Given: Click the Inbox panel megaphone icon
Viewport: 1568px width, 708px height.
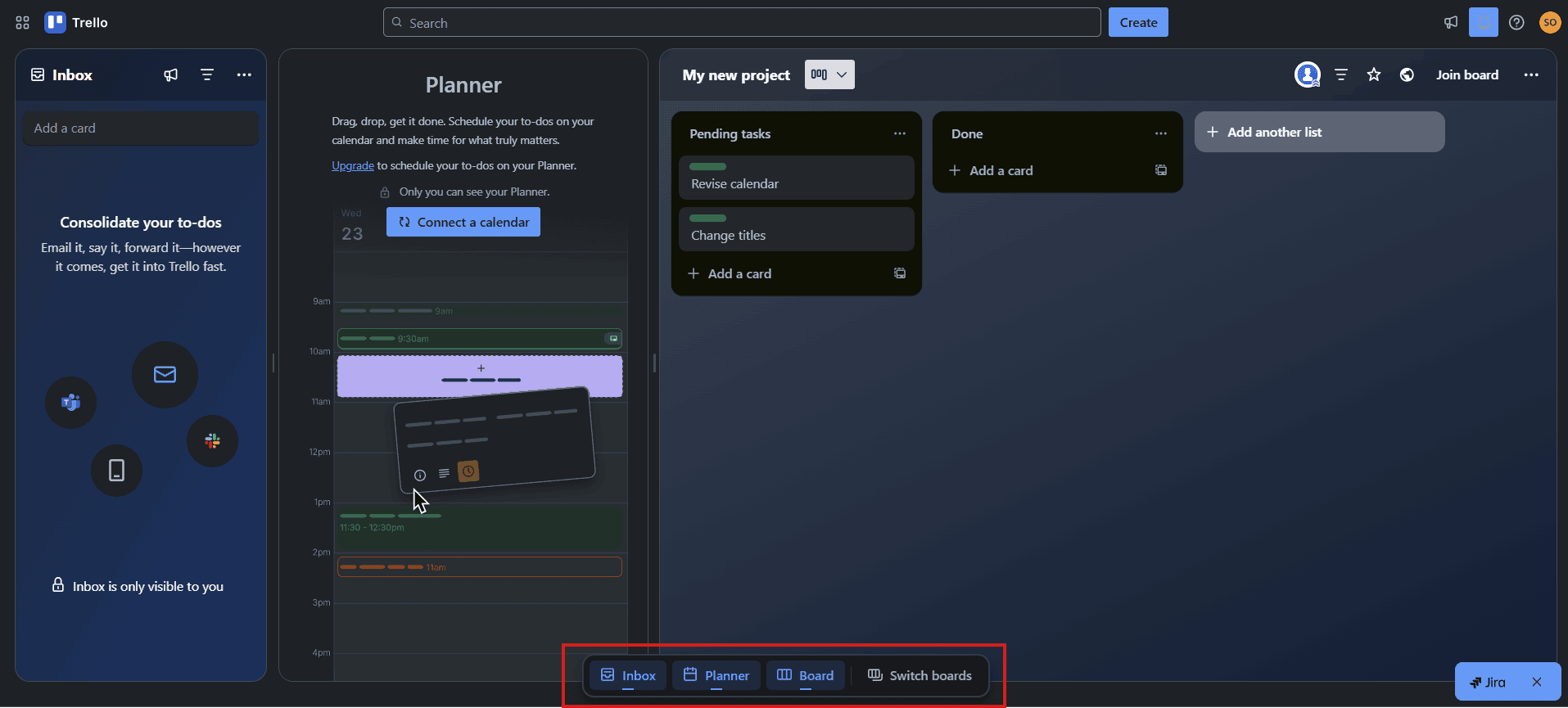Looking at the screenshot, I should click(x=170, y=74).
